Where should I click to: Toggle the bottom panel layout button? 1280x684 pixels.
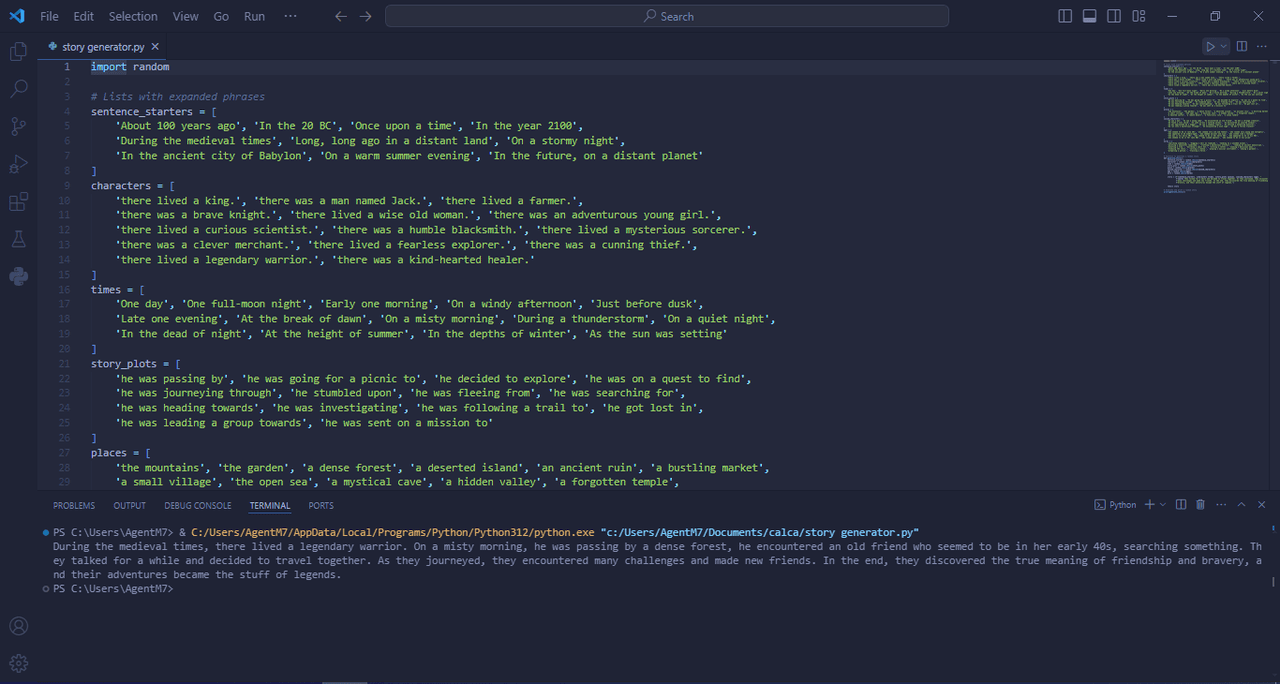coord(1089,16)
